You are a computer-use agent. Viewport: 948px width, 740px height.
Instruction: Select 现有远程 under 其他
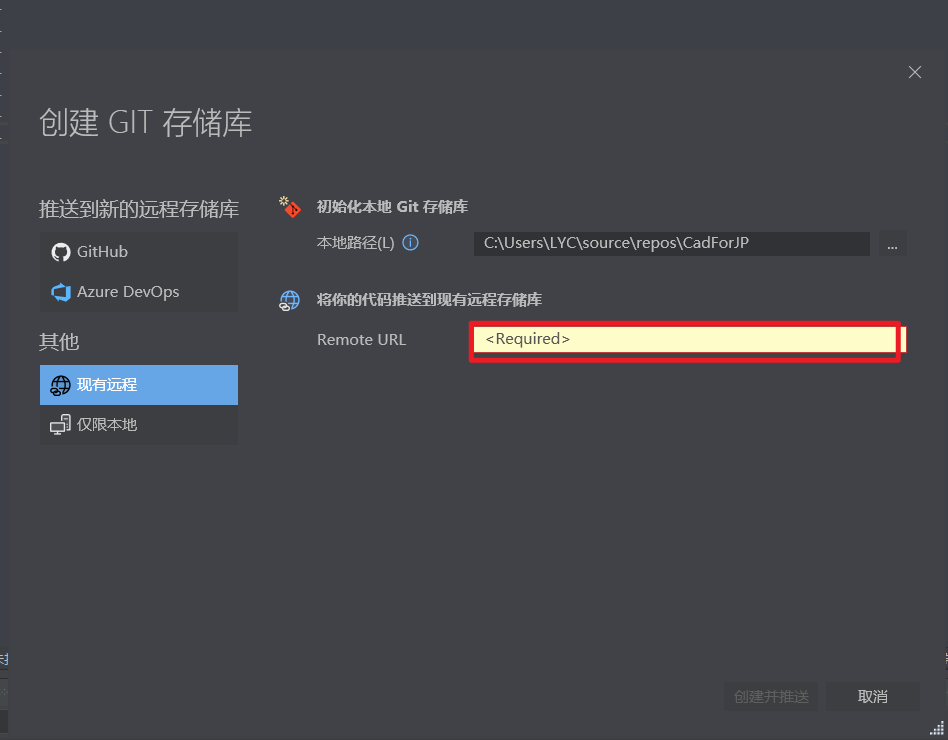tap(138, 385)
